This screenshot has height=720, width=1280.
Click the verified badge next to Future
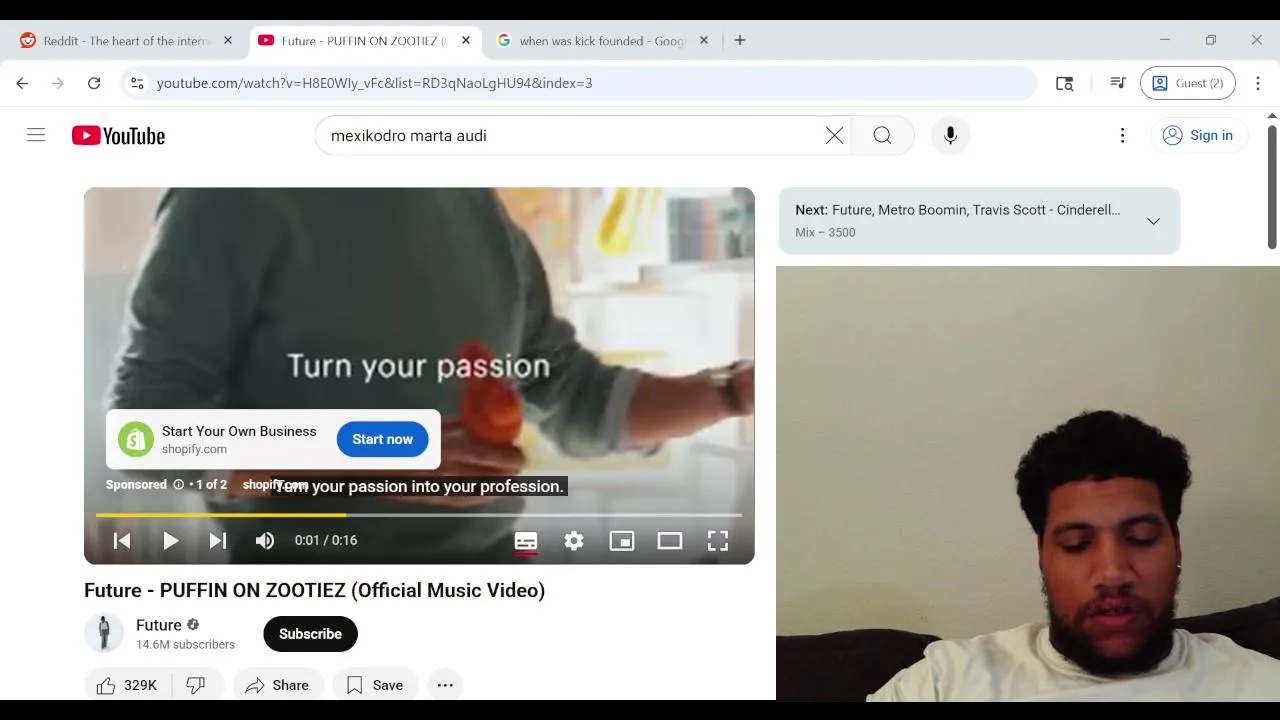click(x=193, y=625)
